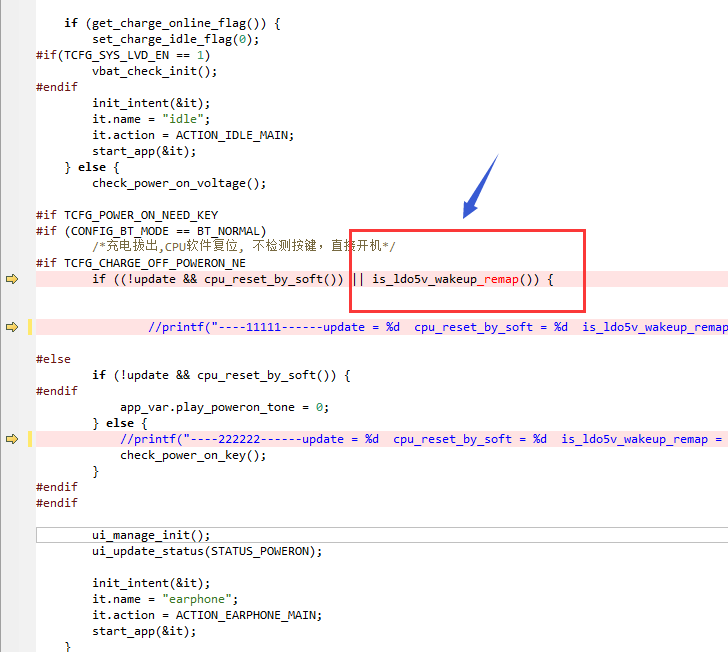Click vbat_check_init() call
Image resolution: width=728 pixels, height=652 pixels.
click(x=155, y=71)
